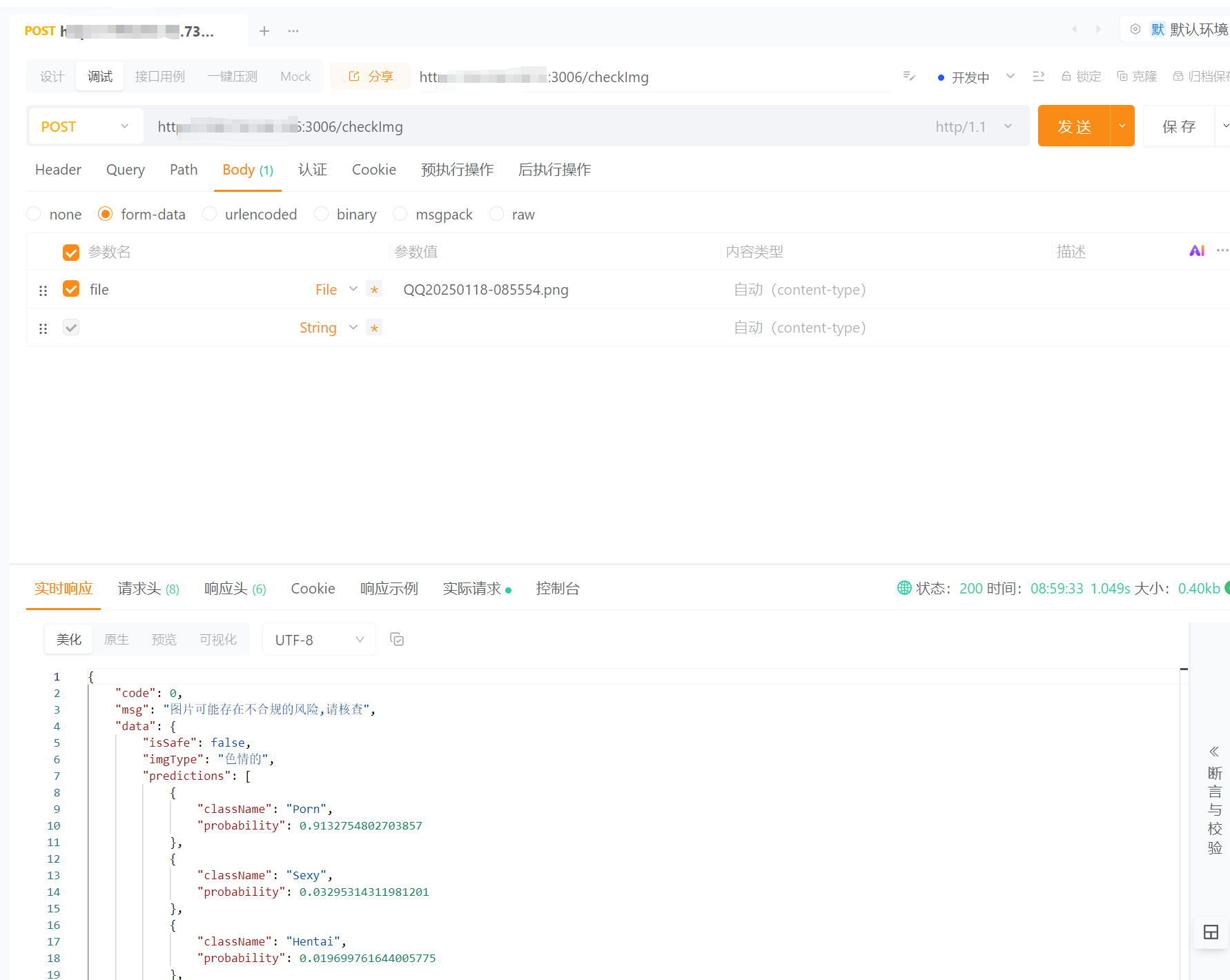Click the orange 发送 send button
The width and height of the screenshot is (1230, 980).
(x=1074, y=126)
